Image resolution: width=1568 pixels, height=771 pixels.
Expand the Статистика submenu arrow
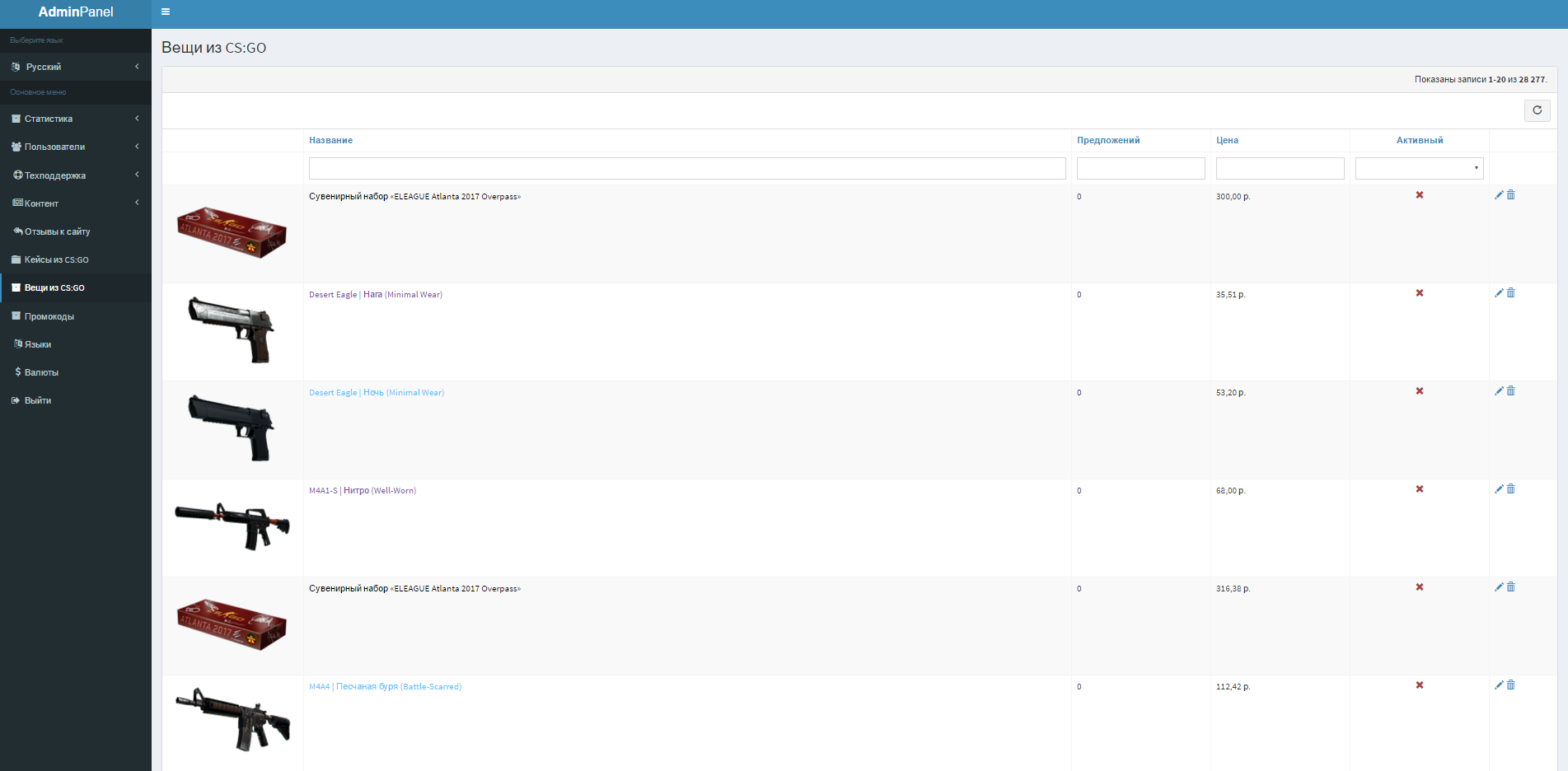point(137,119)
